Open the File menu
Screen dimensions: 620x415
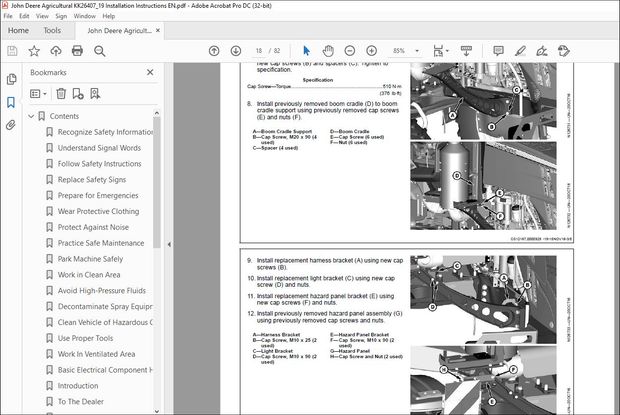click(x=8, y=16)
